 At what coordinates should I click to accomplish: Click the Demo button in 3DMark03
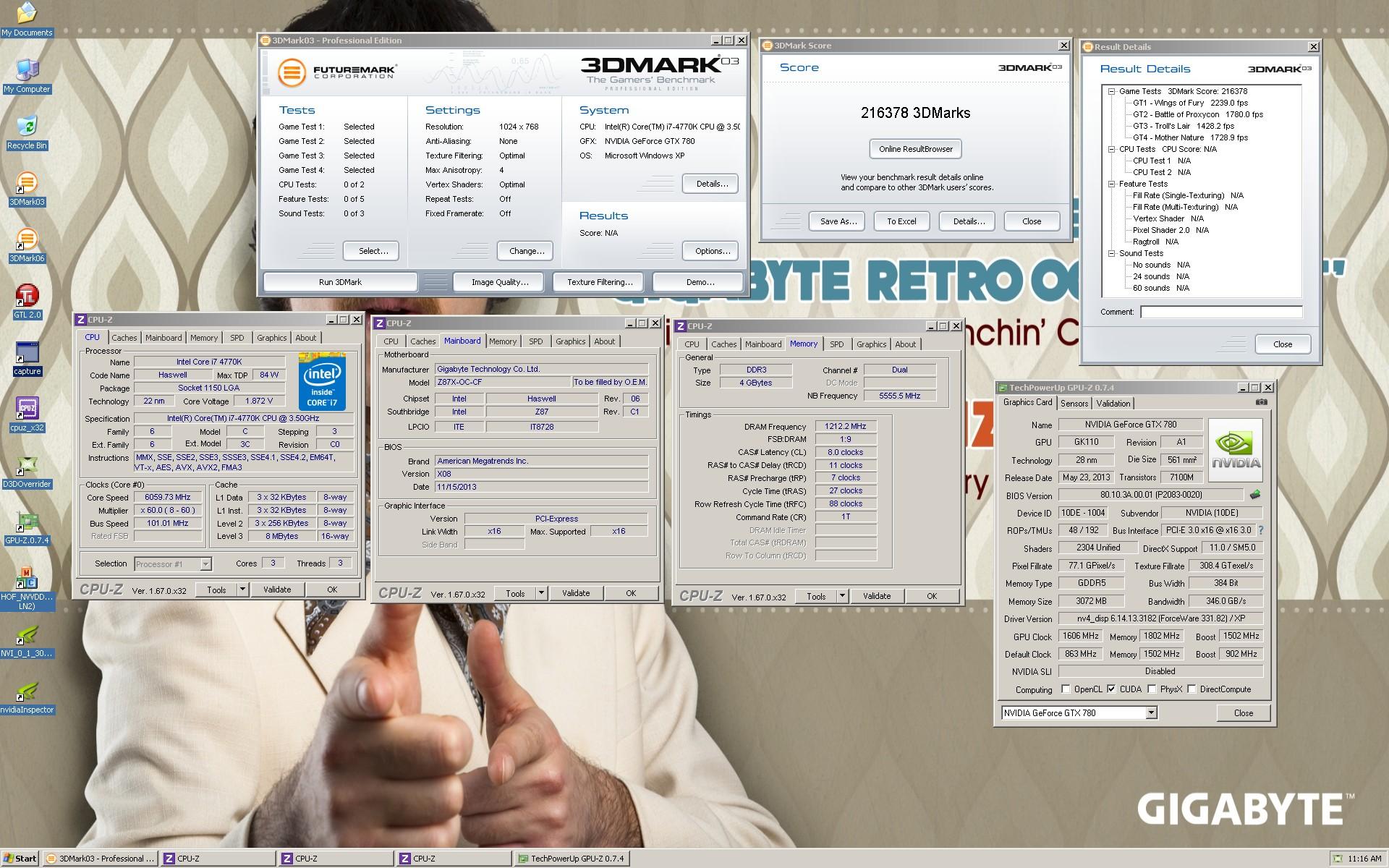coord(700,282)
